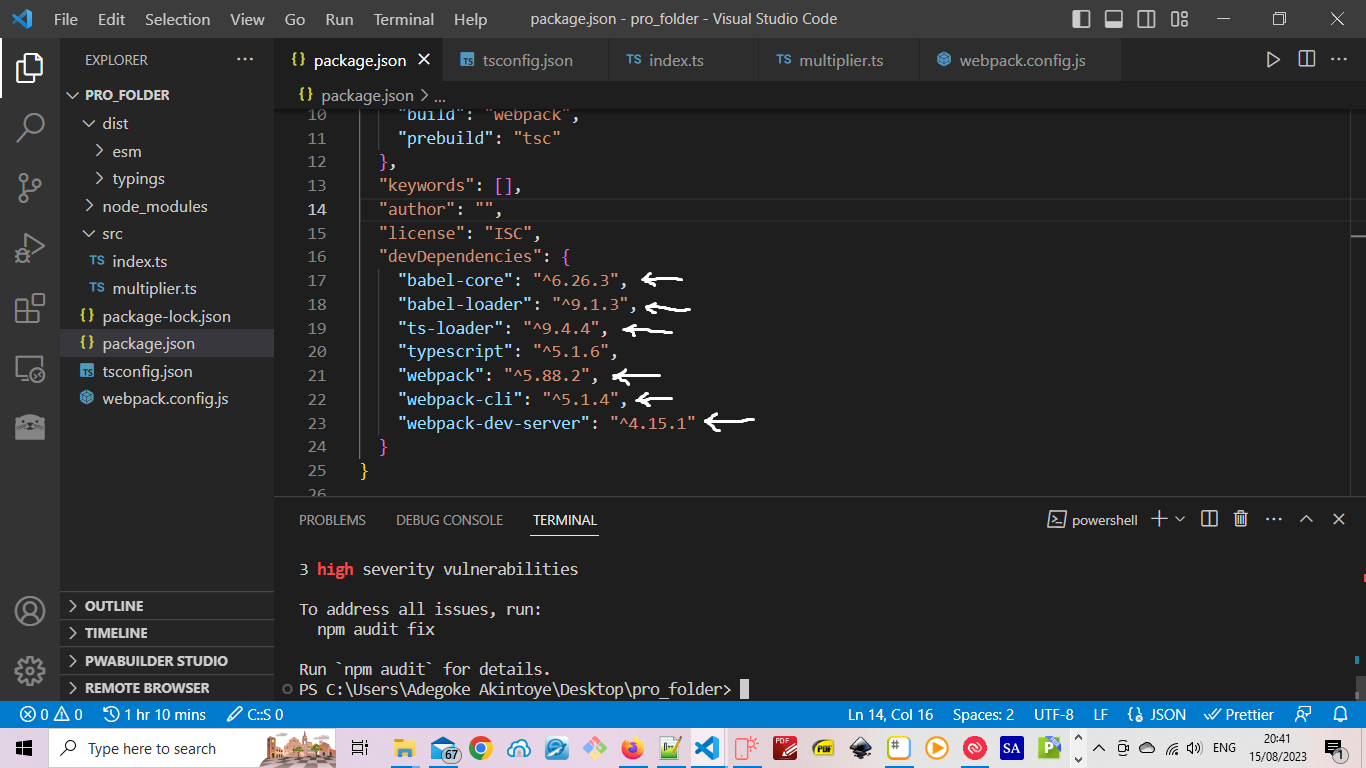Screen dimensions: 1366x768
Task: Toggle the secondary side bar layout button
Action: click(x=1147, y=19)
